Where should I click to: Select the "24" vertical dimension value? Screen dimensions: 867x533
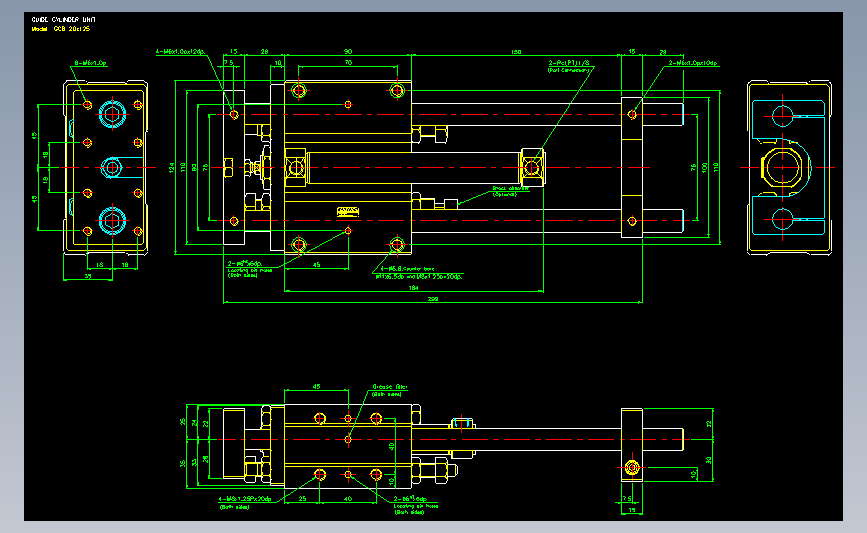194,422
